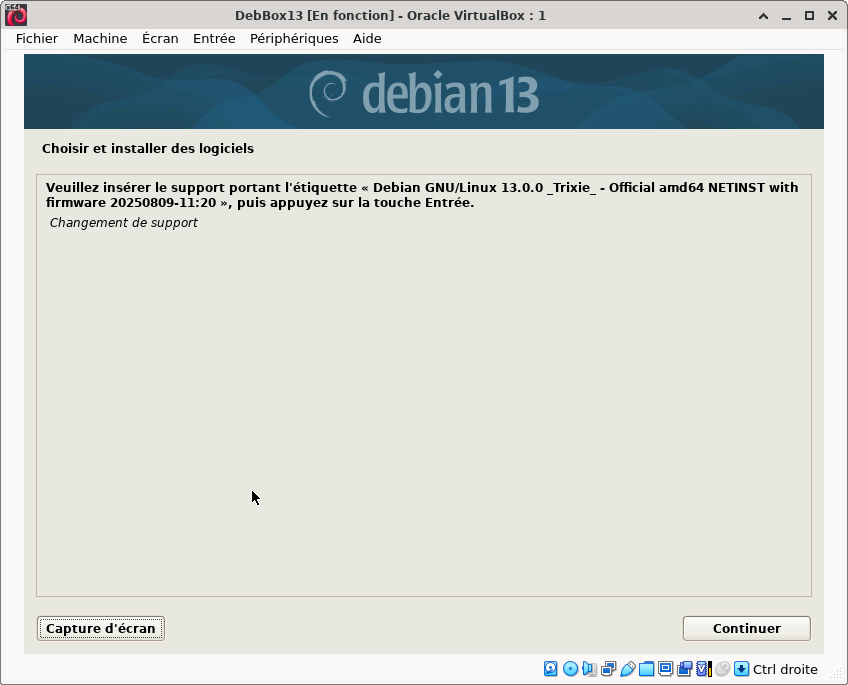This screenshot has height=685, width=848.
Task: Open the shared folders indicator
Action: 646,669
